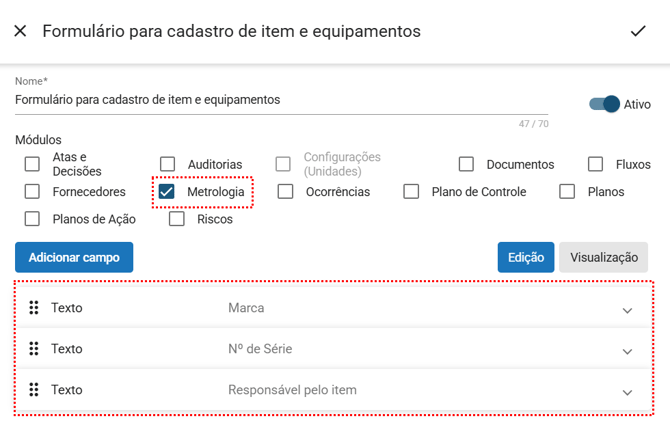Viewport: 670px width, 438px height.
Task: Check the Planos de Ação checkbox
Action: click(32, 219)
